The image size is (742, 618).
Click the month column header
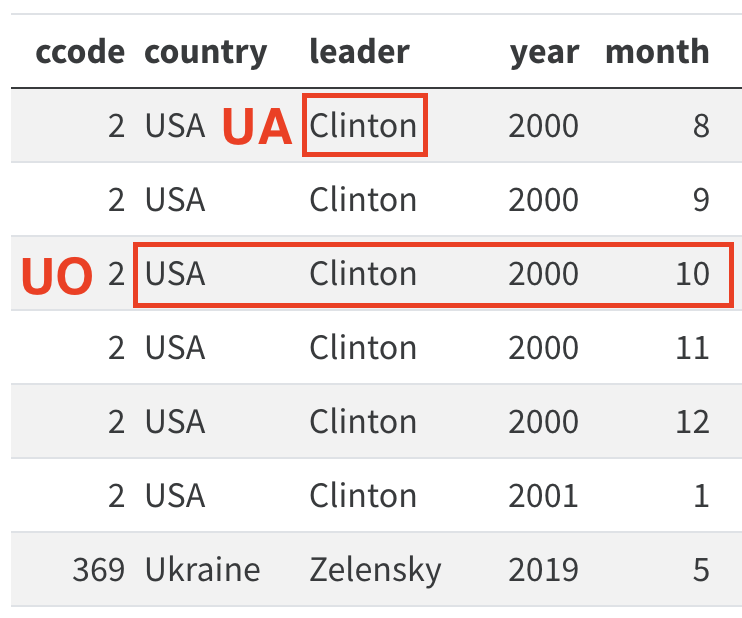point(657,51)
